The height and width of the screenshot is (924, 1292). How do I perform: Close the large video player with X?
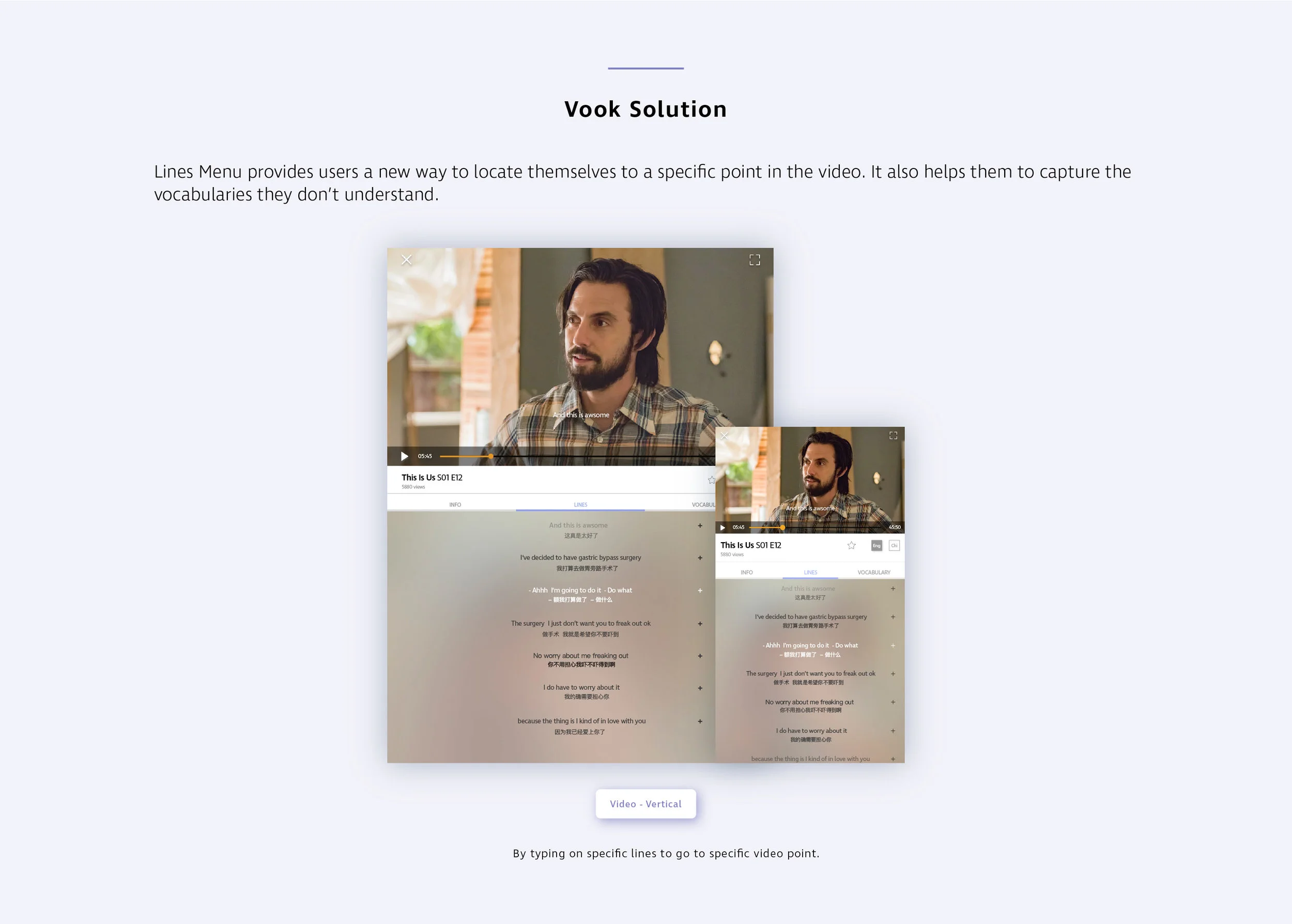pos(406,260)
